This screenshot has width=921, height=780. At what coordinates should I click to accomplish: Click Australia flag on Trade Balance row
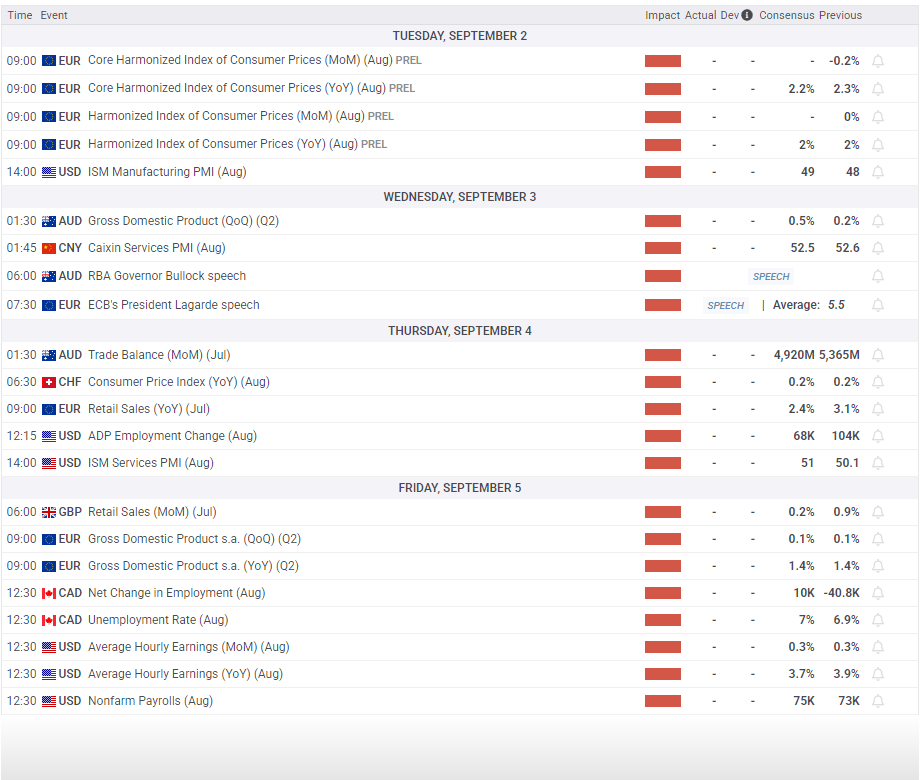tap(49, 355)
